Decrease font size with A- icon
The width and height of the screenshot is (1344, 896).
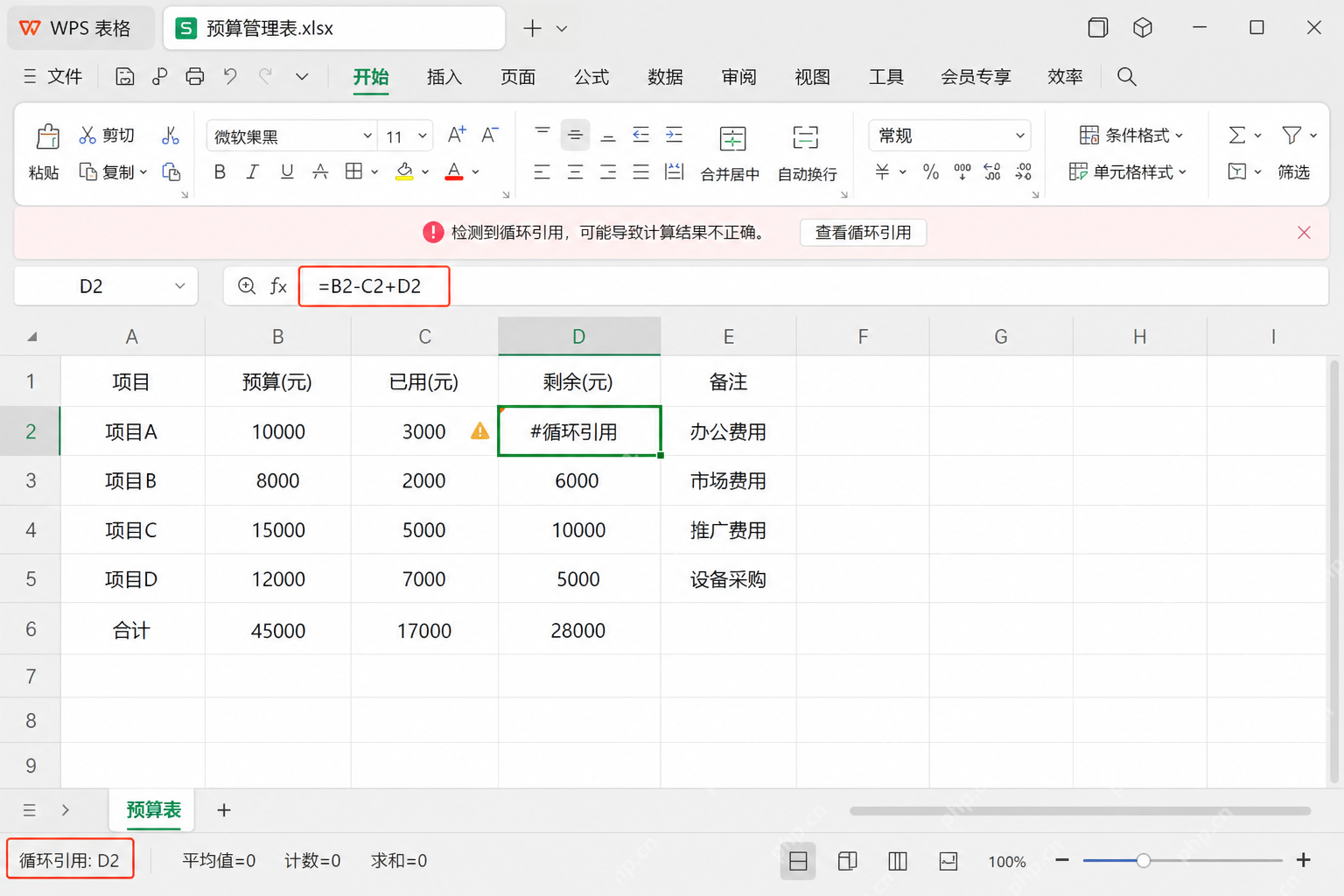[490, 135]
